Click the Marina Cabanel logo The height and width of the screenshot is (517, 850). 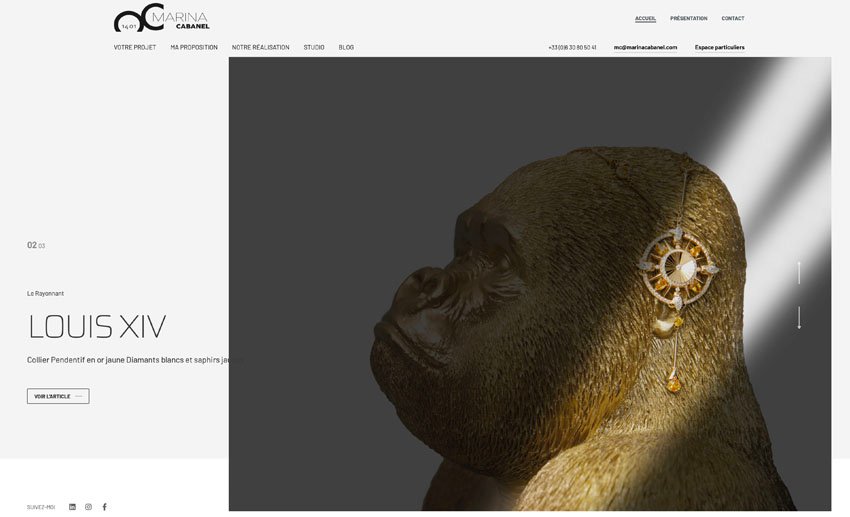point(162,18)
